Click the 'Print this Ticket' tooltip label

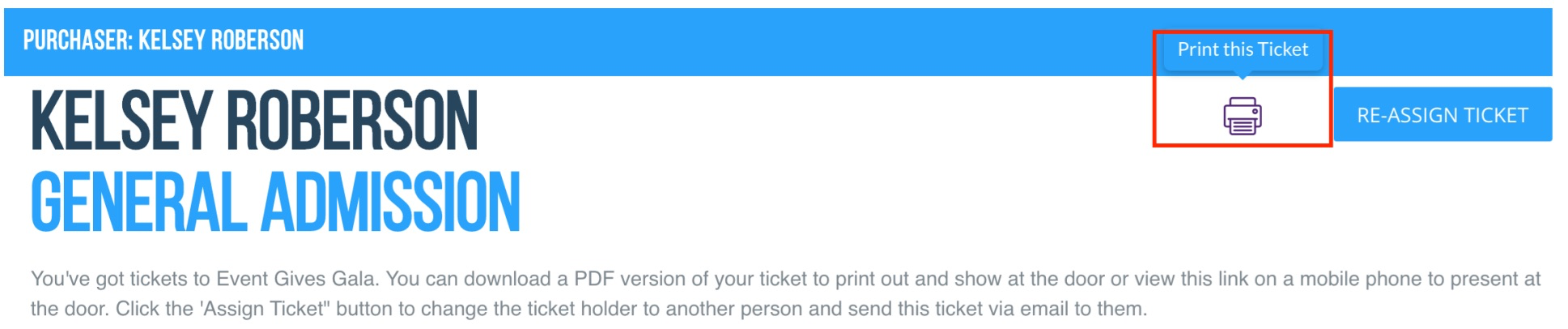[x=1243, y=49]
